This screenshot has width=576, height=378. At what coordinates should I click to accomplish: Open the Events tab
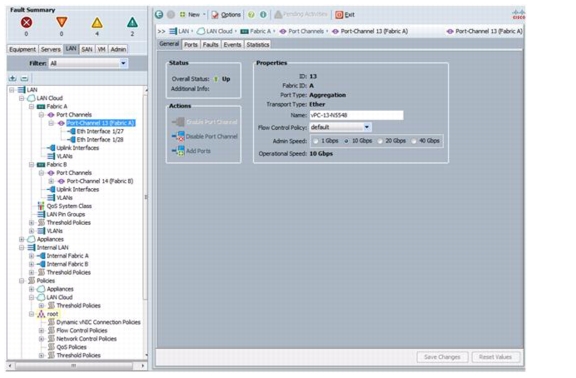point(232,44)
